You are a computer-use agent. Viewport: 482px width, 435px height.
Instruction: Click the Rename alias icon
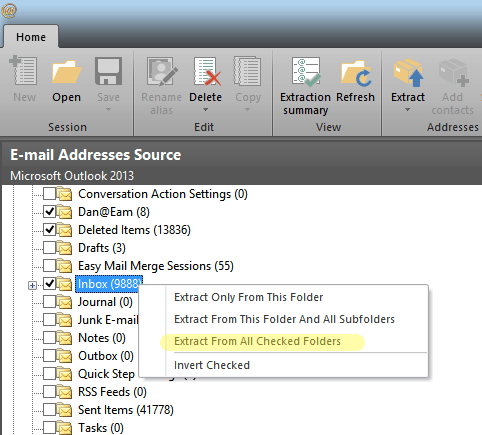point(161,71)
